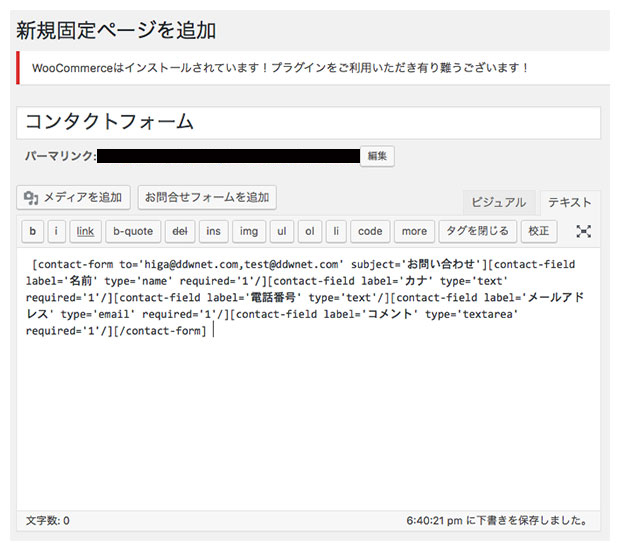This screenshot has width=620, height=551.
Task: Click the 文字数: 0 word count
Action: 48,521
